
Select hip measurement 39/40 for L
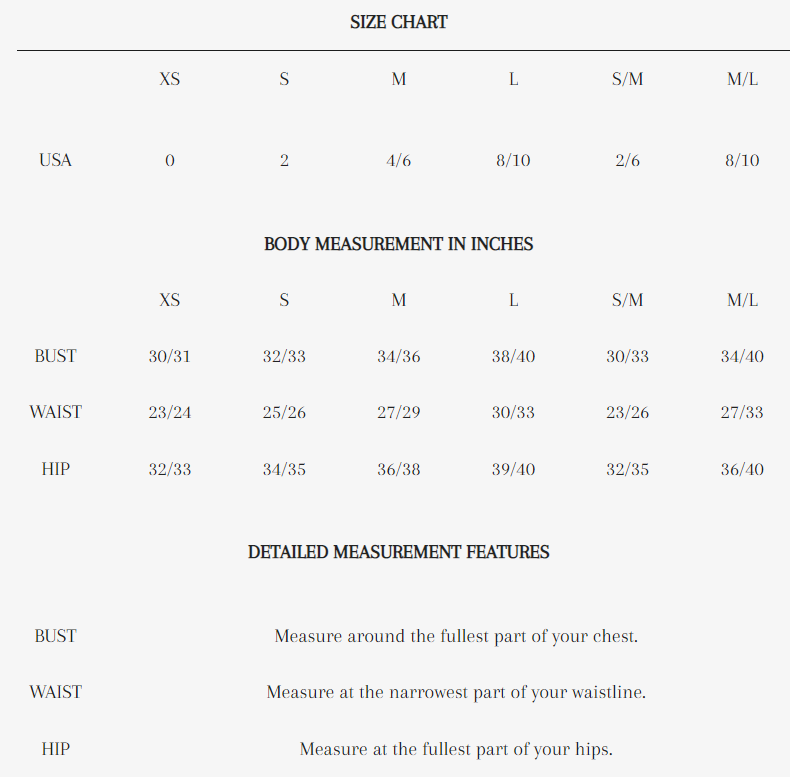click(513, 468)
